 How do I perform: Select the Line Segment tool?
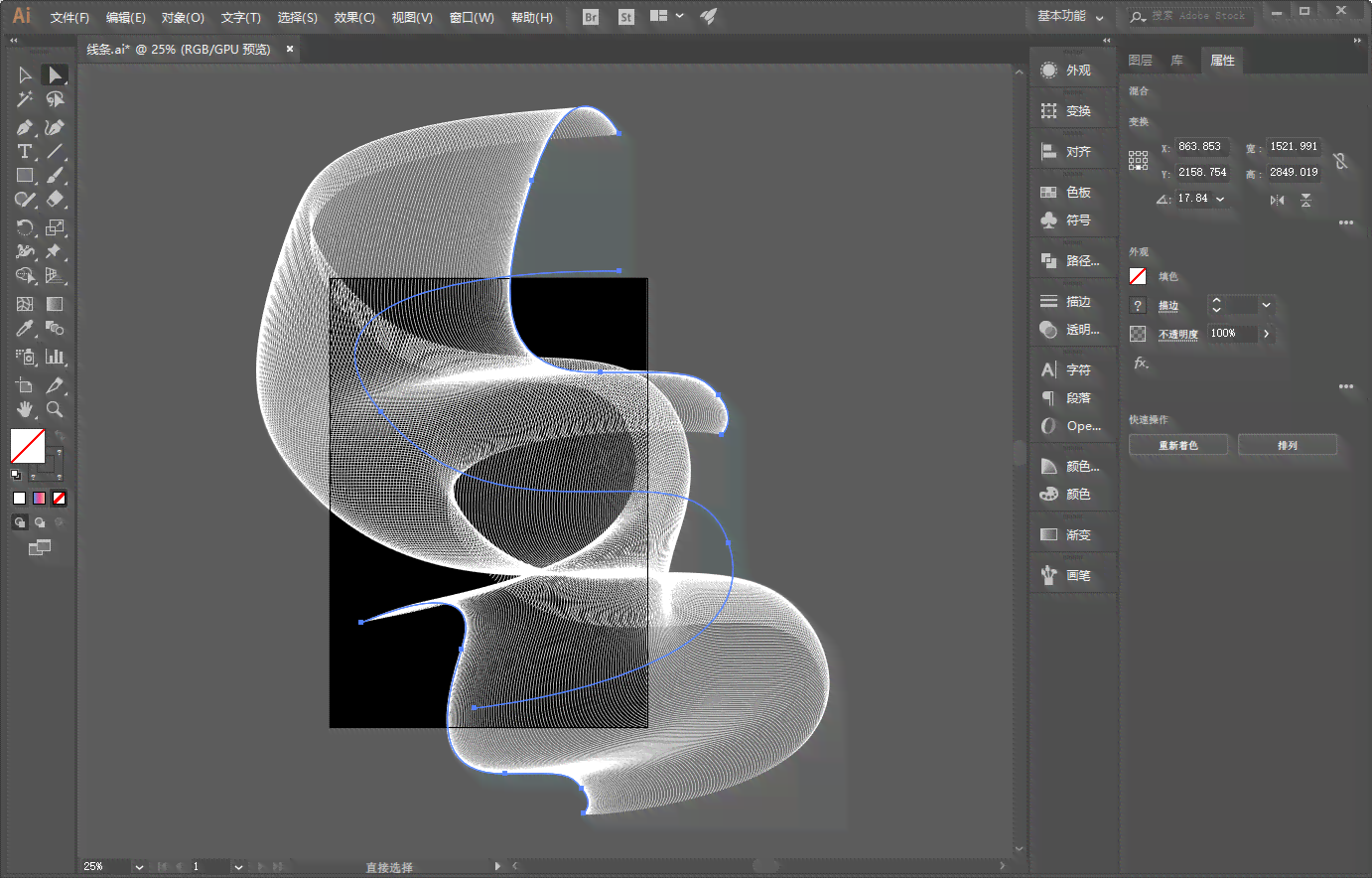click(56, 151)
